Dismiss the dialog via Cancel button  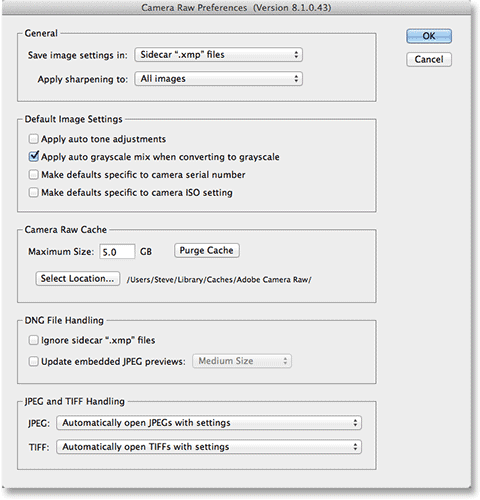[429, 59]
